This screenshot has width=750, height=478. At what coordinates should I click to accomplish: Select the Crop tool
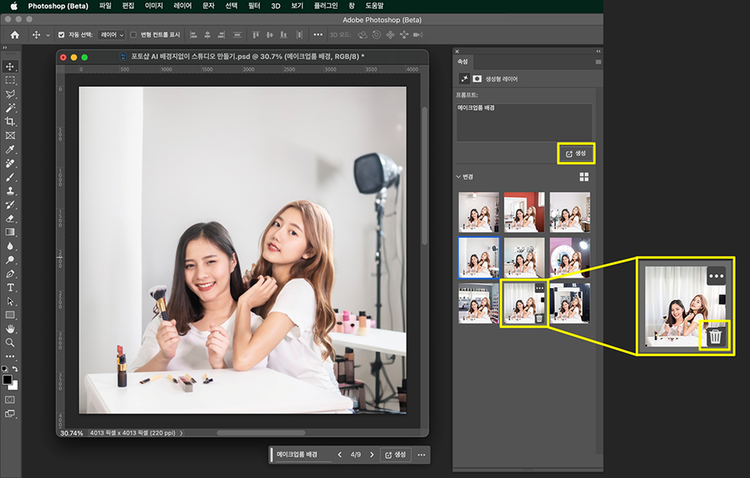[x=10, y=121]
